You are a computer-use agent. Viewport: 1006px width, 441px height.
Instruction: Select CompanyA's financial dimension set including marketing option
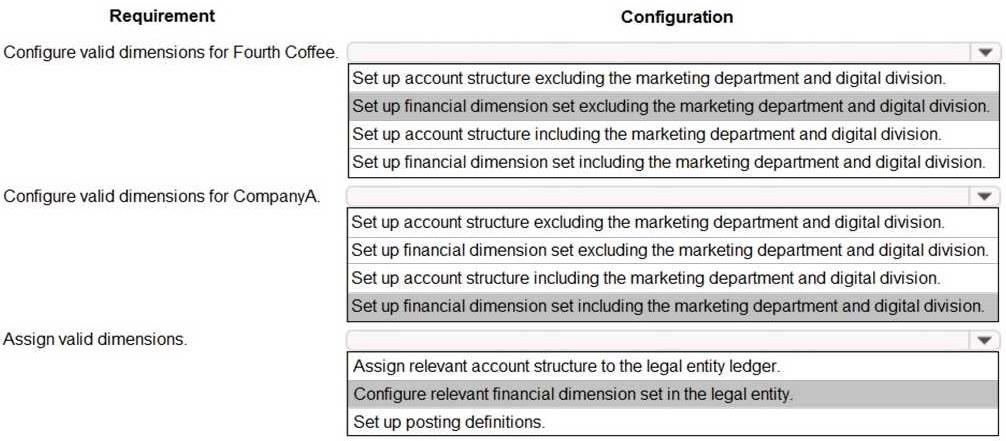(x=674, y=306)
